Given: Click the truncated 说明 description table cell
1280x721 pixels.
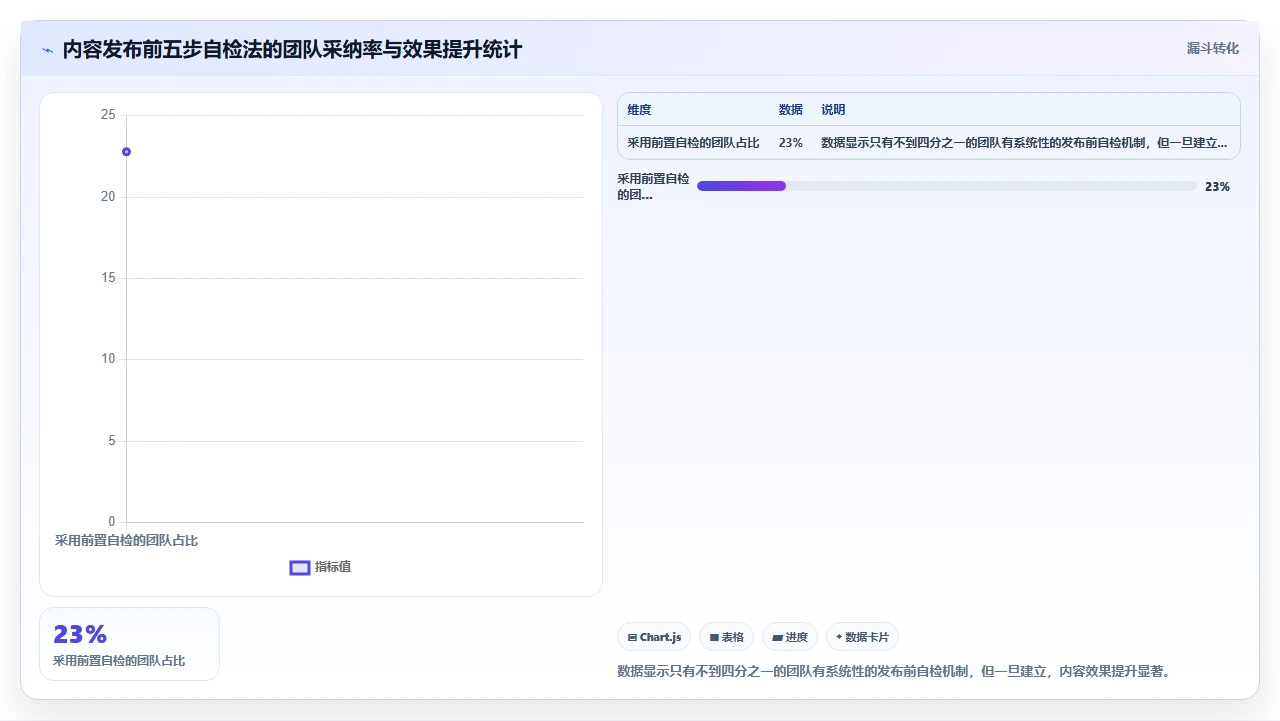Looking at the screenshot, I should pos(1024,143).
